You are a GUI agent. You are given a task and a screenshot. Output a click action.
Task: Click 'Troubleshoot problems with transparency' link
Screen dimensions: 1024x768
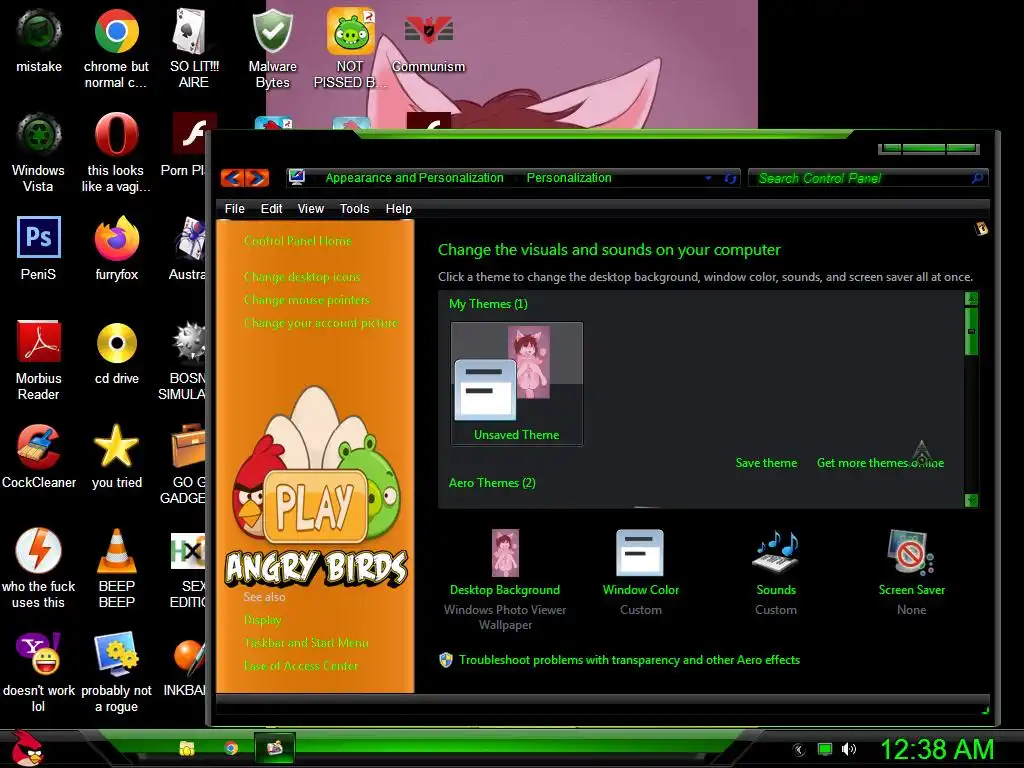click(629, 660)
